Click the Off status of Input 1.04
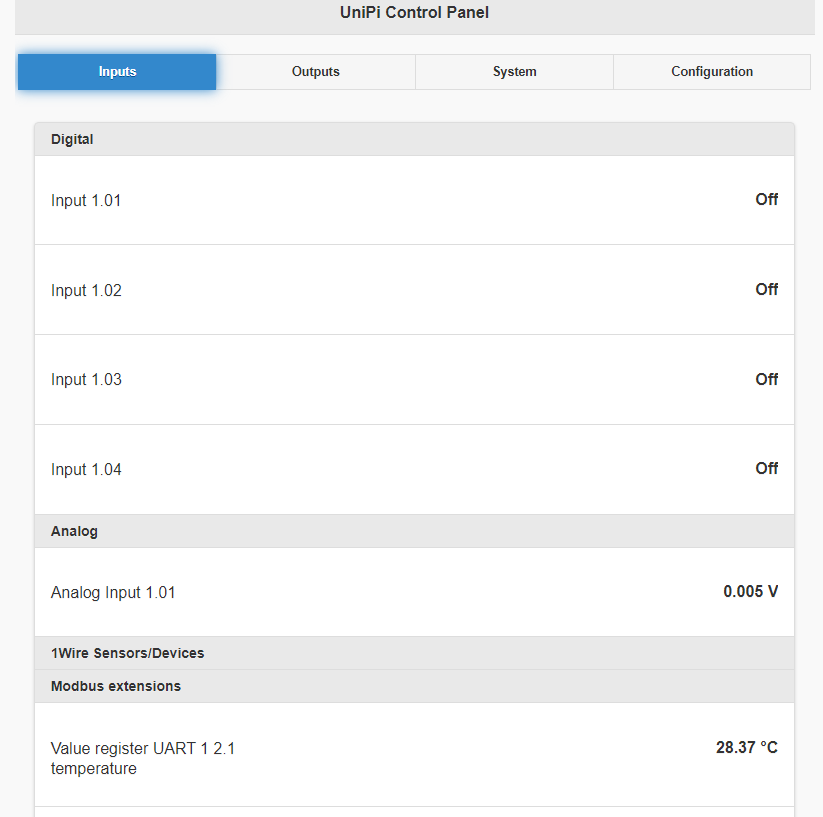The image size is (823, 817). tap(766, 469)
